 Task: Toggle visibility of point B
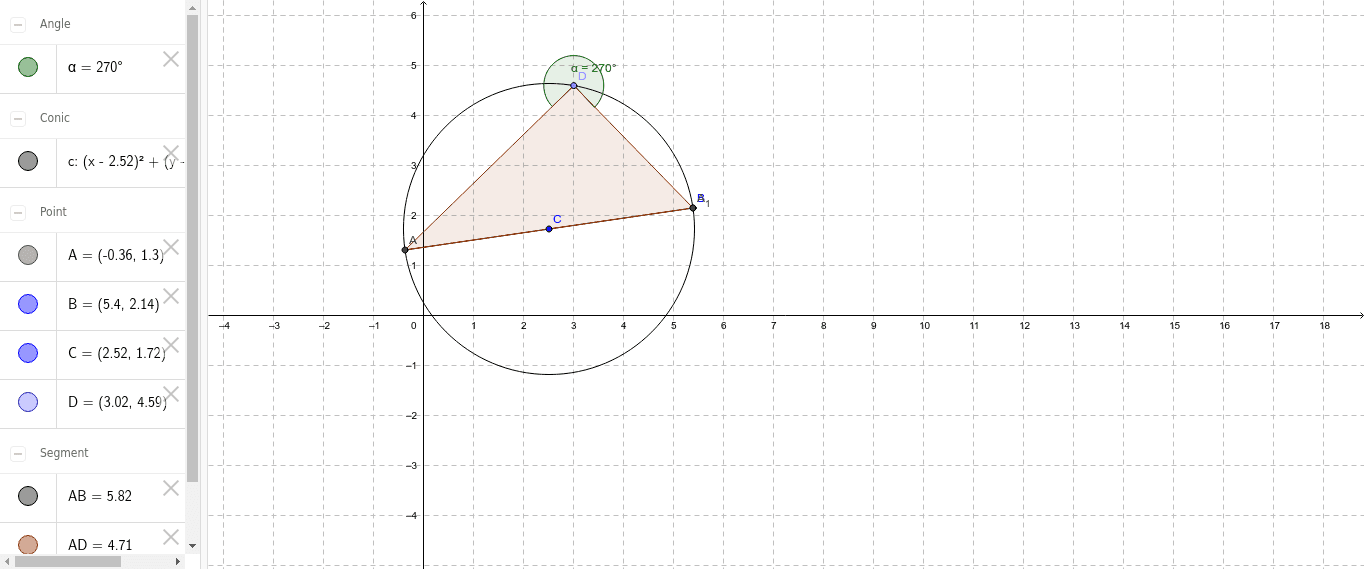[28, 303]
